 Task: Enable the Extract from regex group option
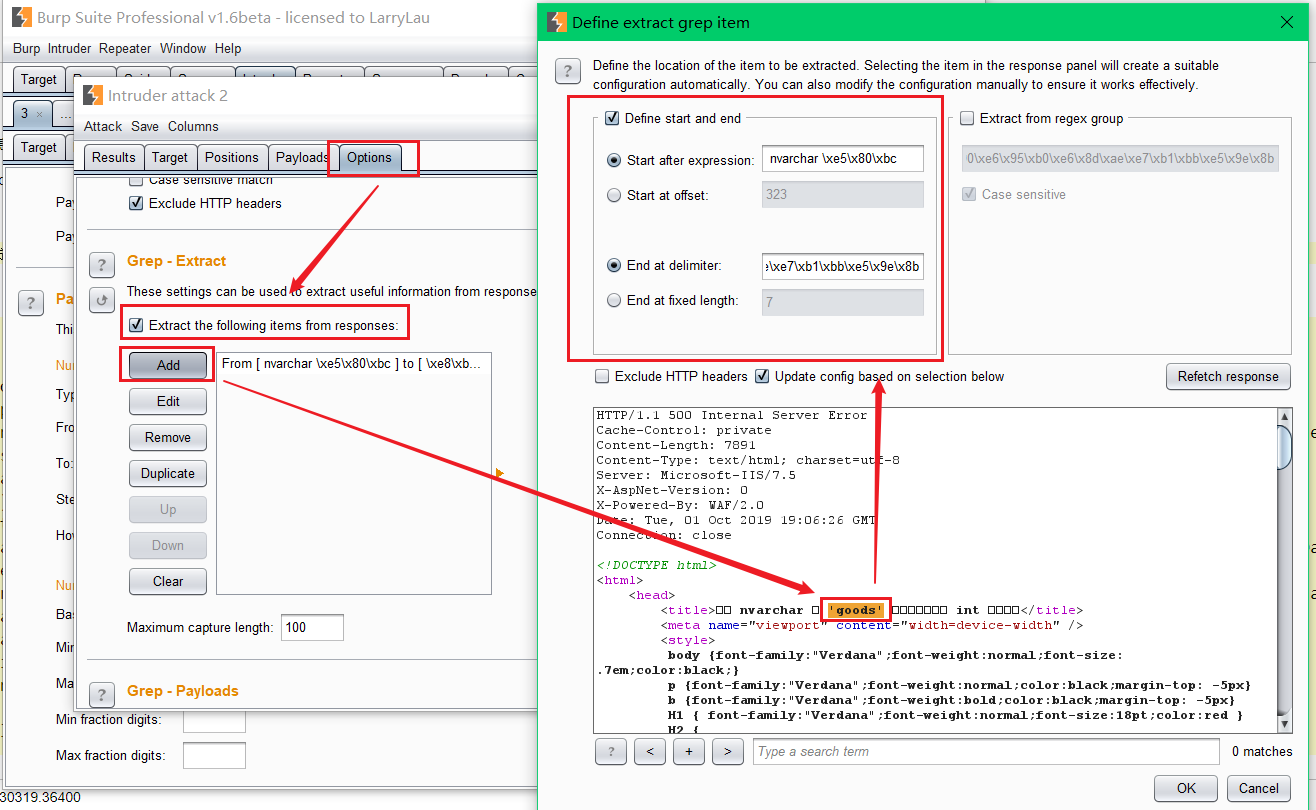[965, 118]
